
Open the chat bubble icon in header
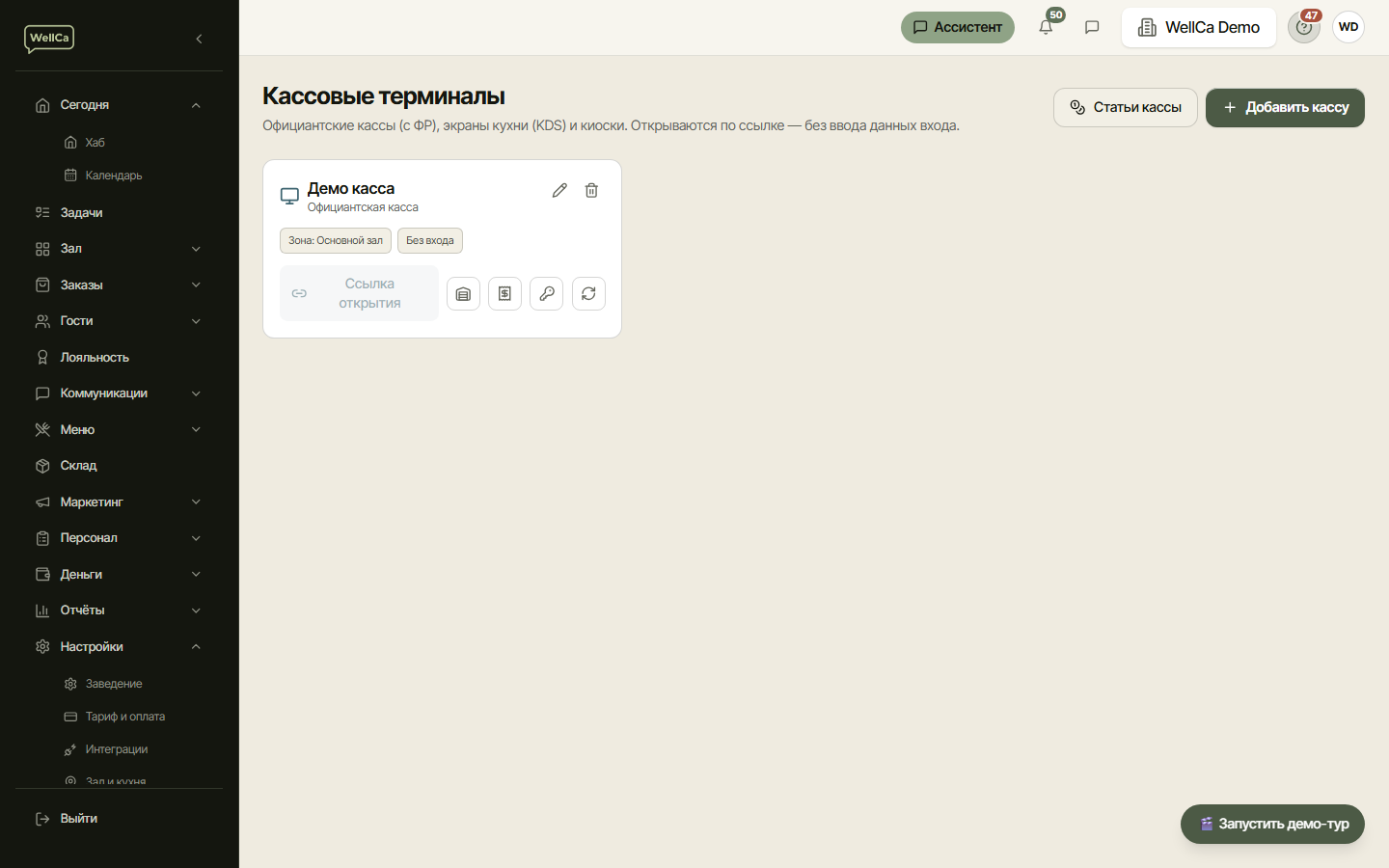(x=1092, y=27)
